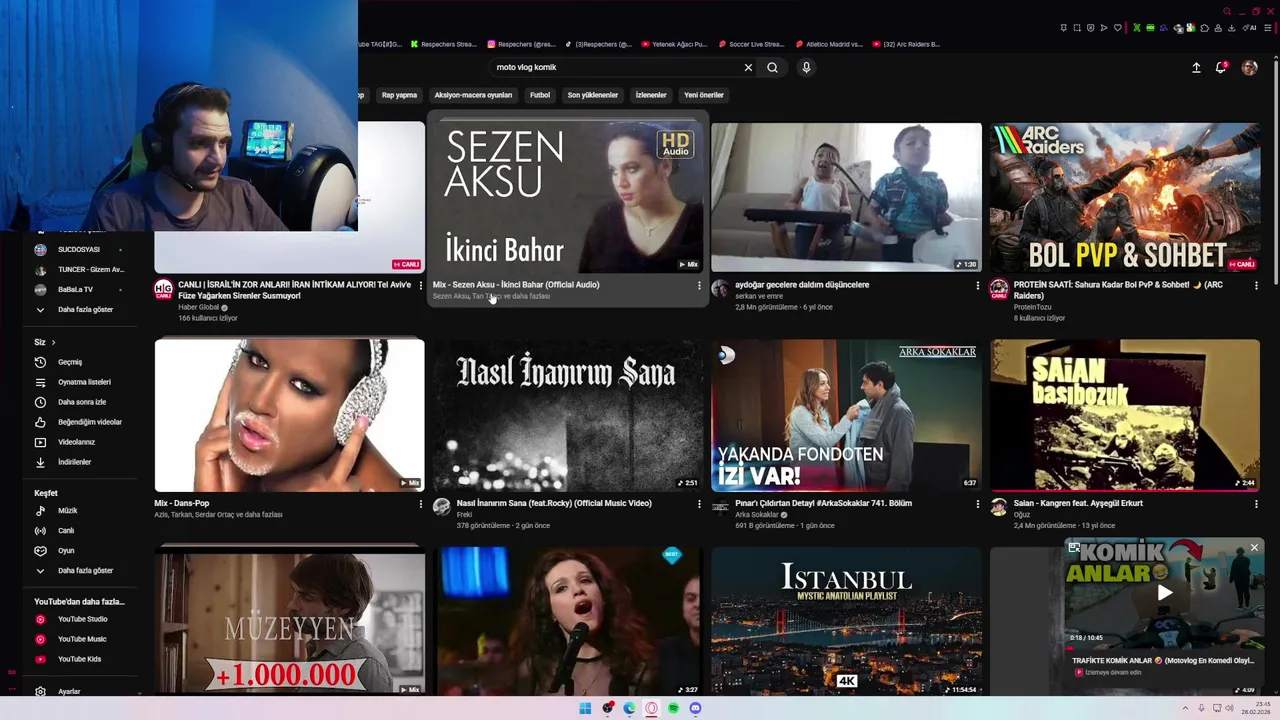Open more options for aydoğar gecelere video

click(x=978, y=286)
